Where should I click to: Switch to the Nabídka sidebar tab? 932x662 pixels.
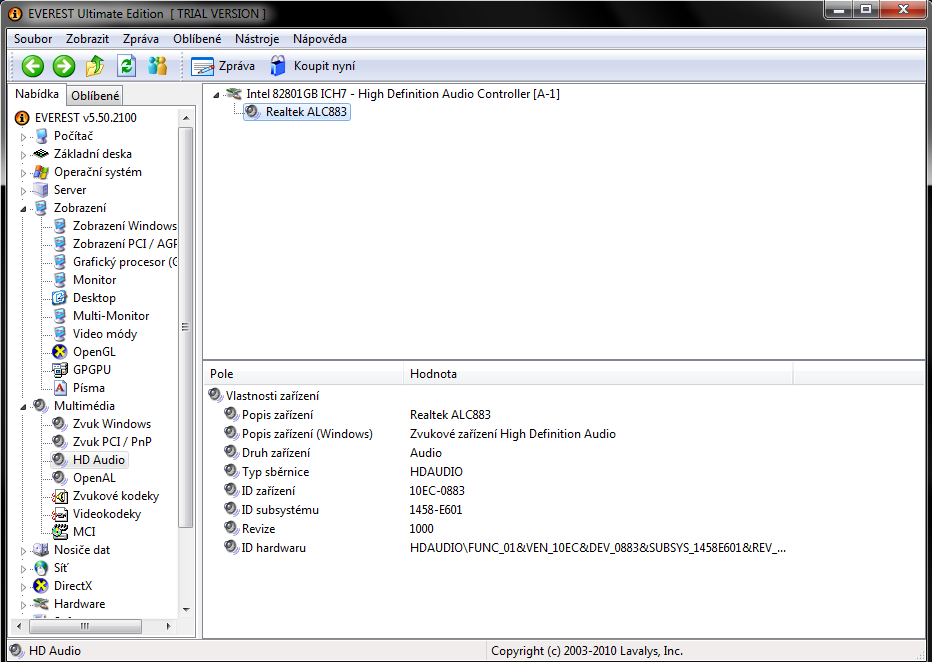(x=37, y=94)
